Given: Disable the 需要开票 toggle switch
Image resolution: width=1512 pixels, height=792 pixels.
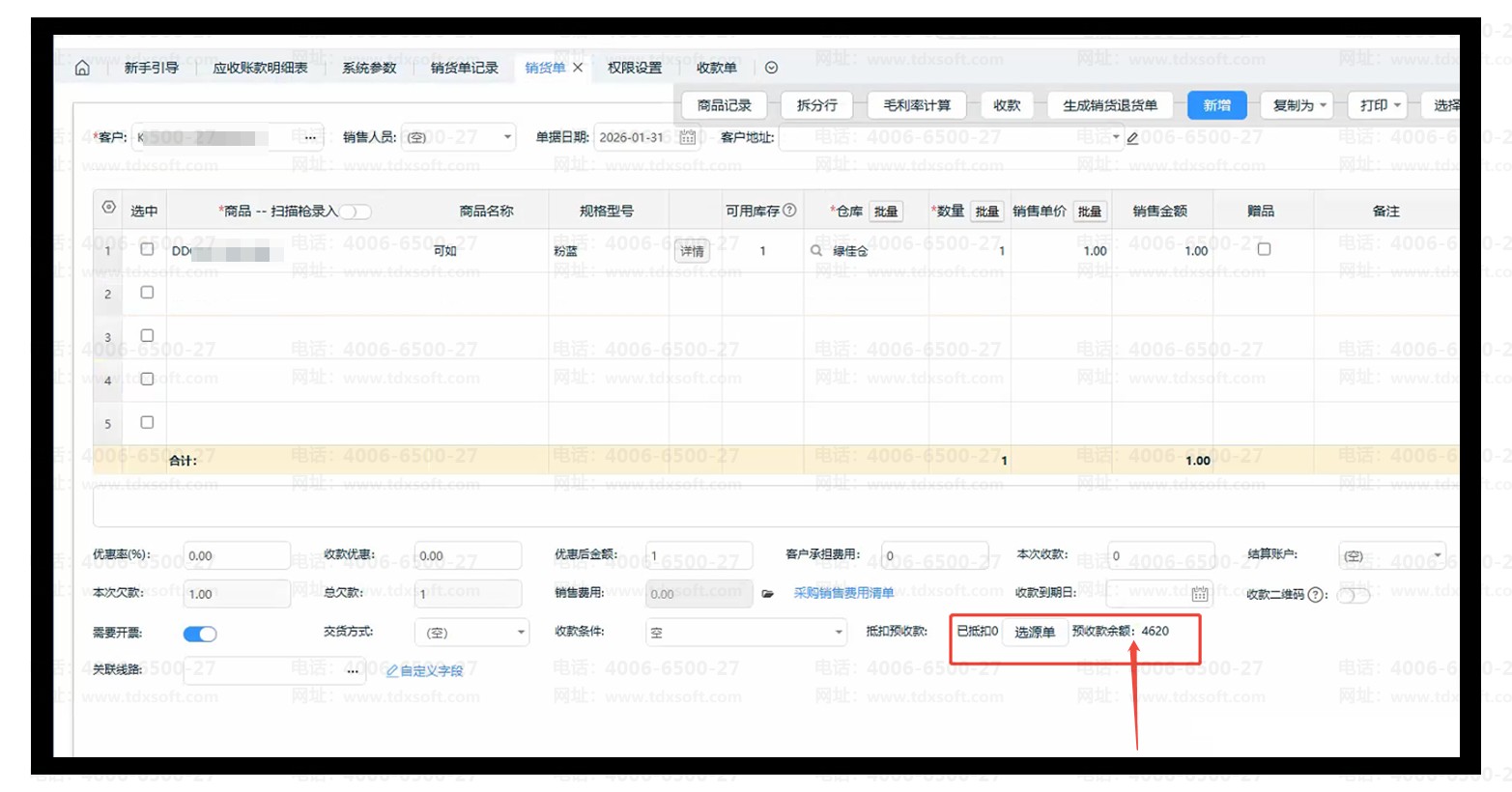Looking at the screenshot, I should click(x=200, y=634).
